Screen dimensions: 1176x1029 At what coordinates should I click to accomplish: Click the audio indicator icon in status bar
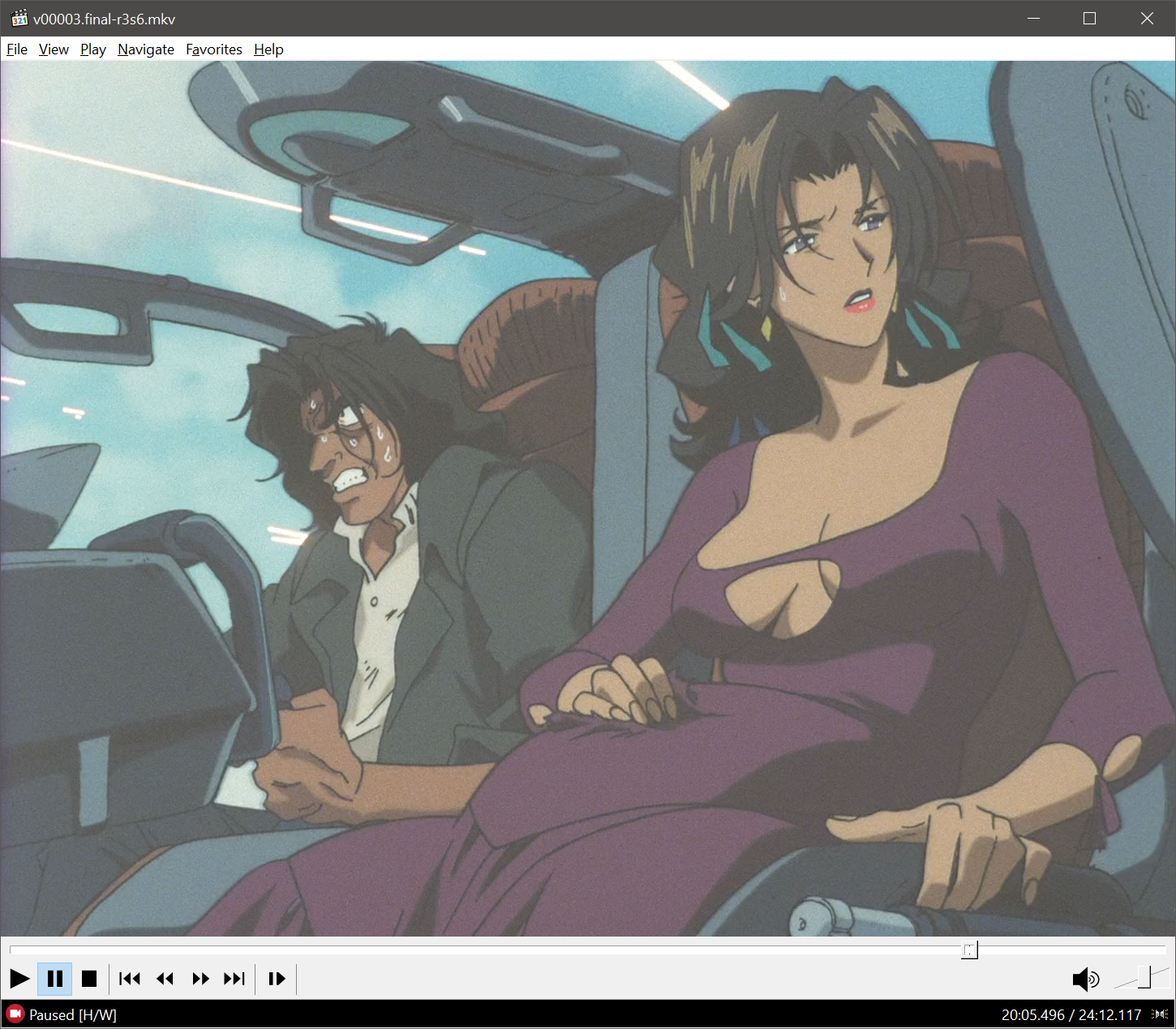[x=1161, y=1014]
